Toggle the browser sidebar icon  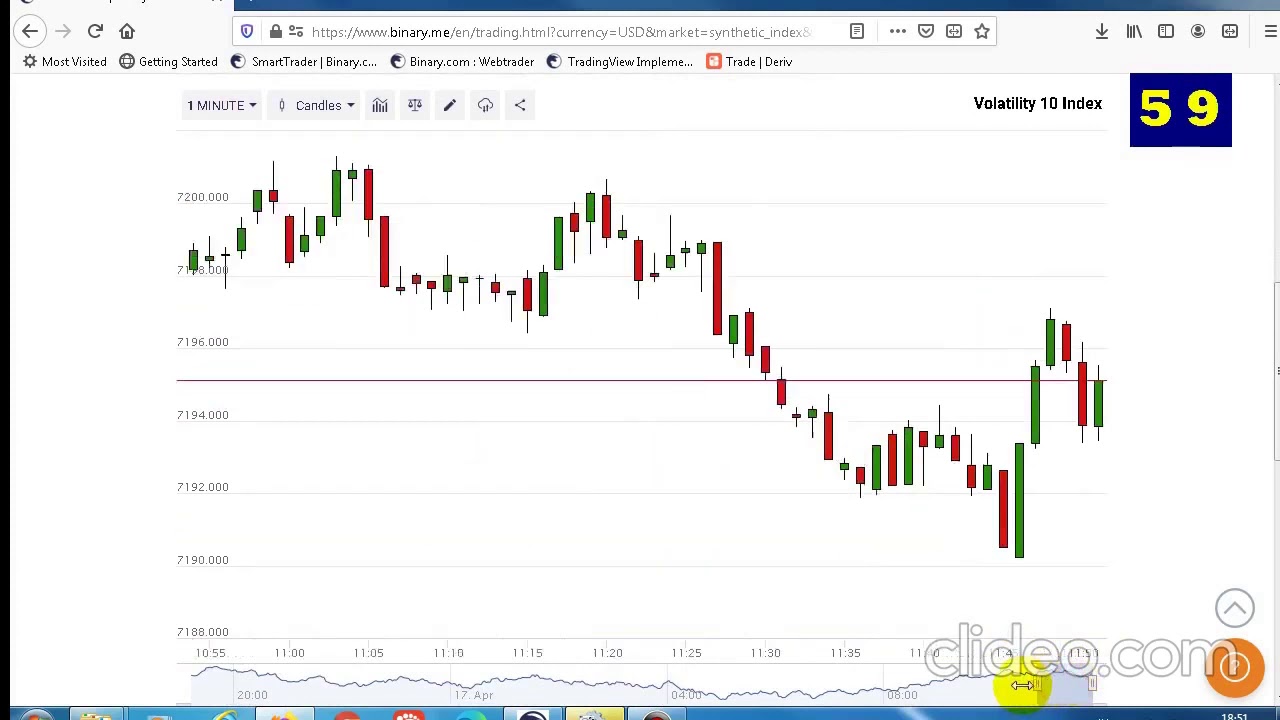click(1166, 32)
